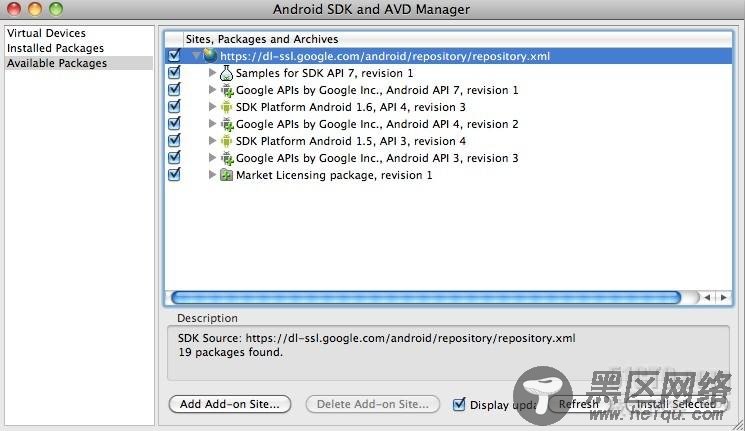Expand SDK Platform Android 1.5 row
Viewport: 745px width, 431px height.
(x=212, y=141)
